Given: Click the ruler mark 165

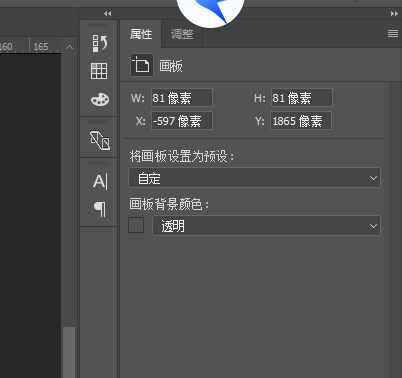Looking at the screenshot, I should click(x=41, y=47).
